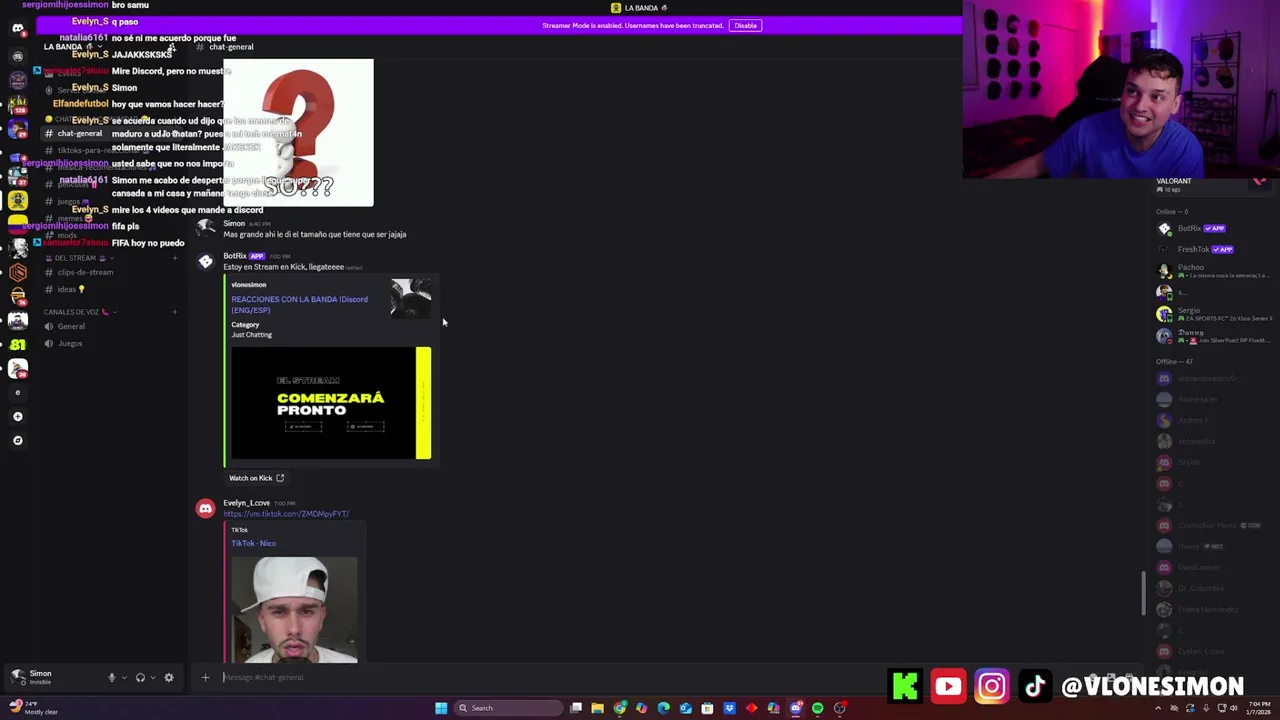Open TikTok · Nico embed title
Viewport: 1280px width, 720px height.
point(253,543)
